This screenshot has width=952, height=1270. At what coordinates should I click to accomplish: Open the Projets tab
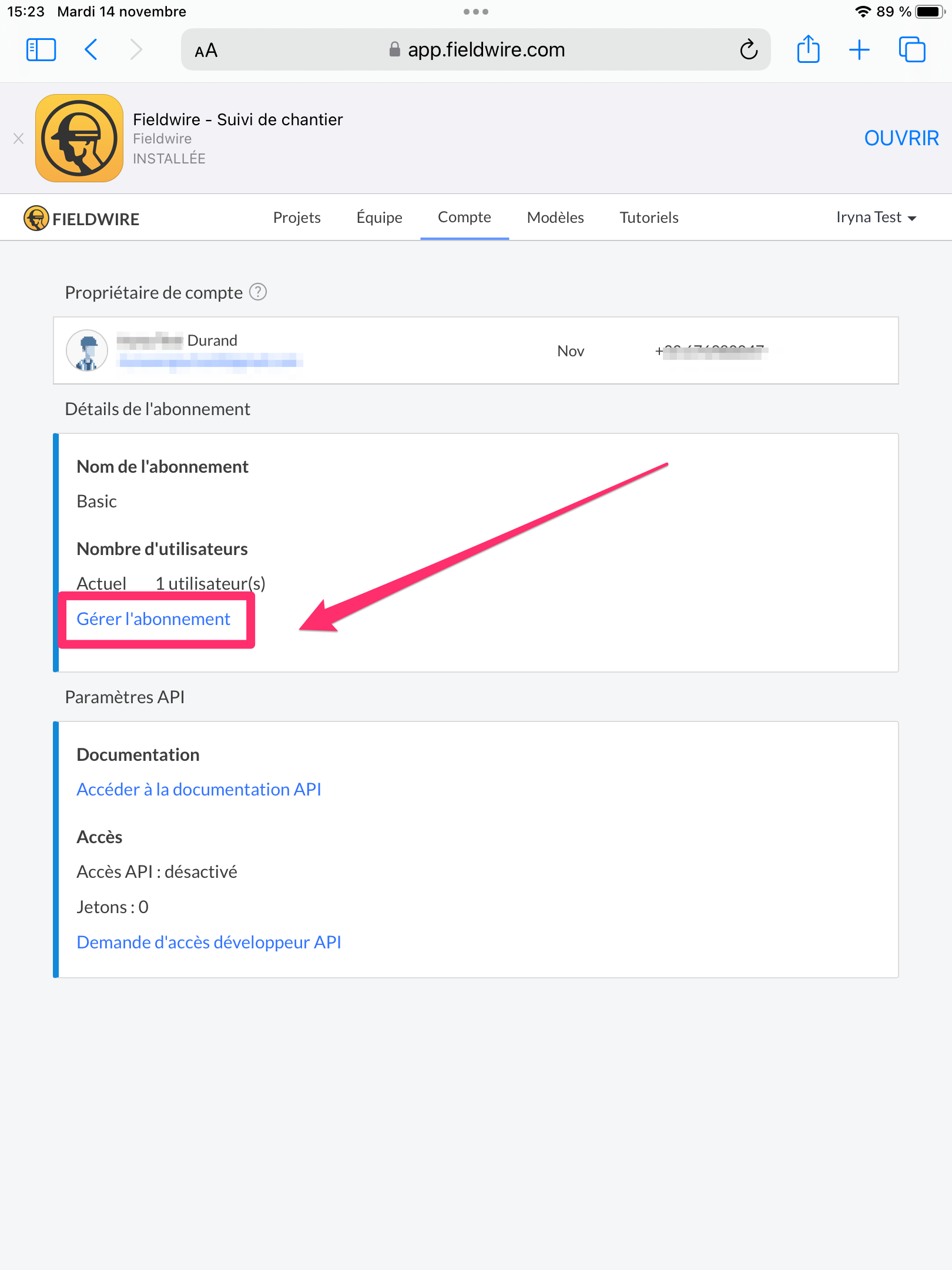click(x=297, y=218)
